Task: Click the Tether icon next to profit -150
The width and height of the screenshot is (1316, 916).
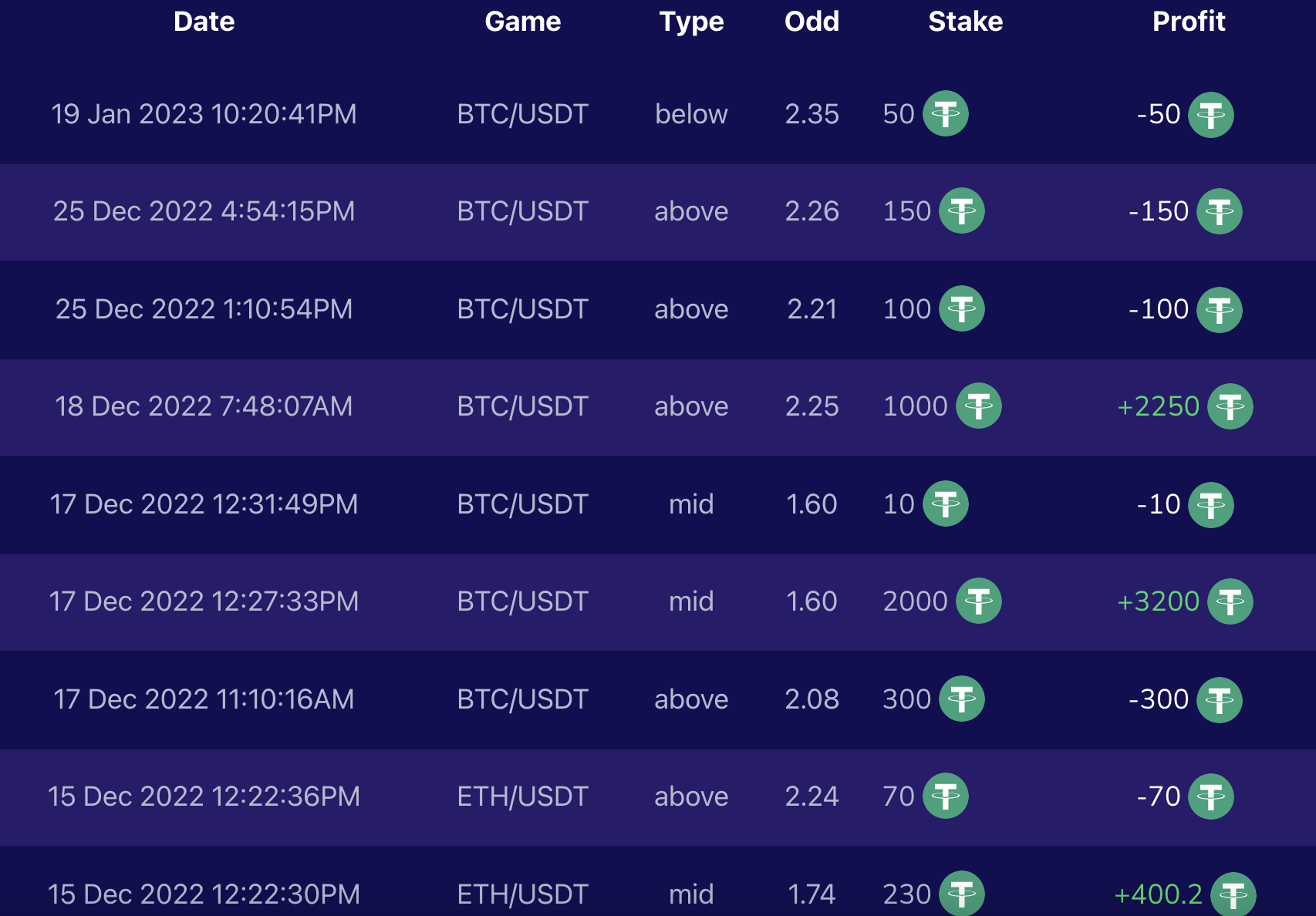Action: (1220, 211)
